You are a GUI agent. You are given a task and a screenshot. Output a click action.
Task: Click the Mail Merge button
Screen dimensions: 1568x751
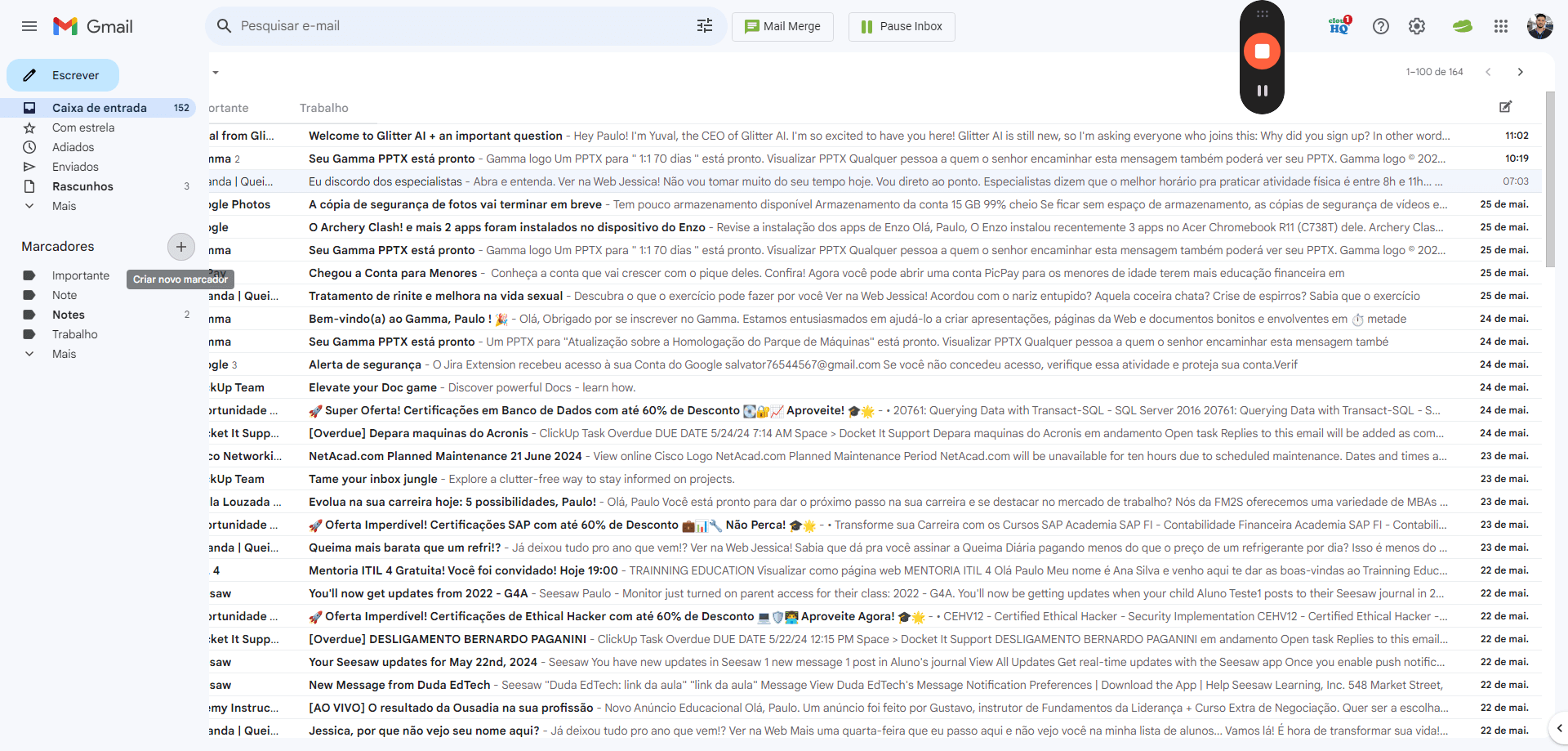(x=782, y=26)
